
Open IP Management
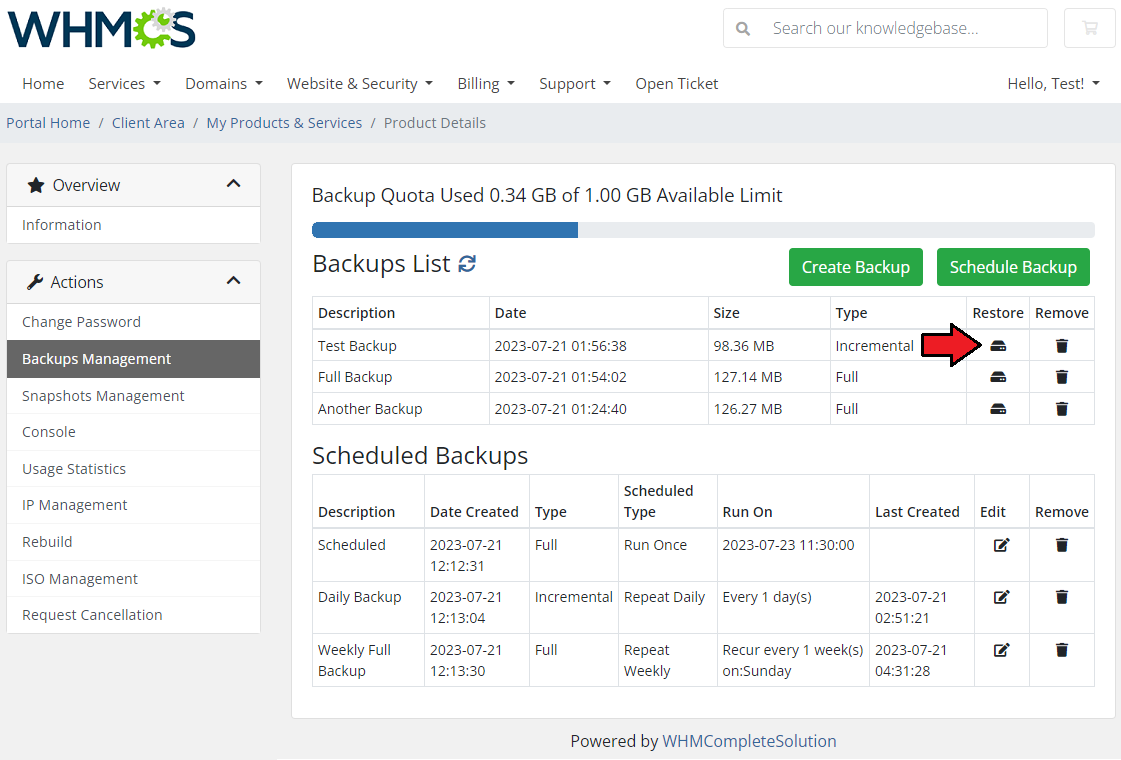pyautogui.click(x=133, y=505)
